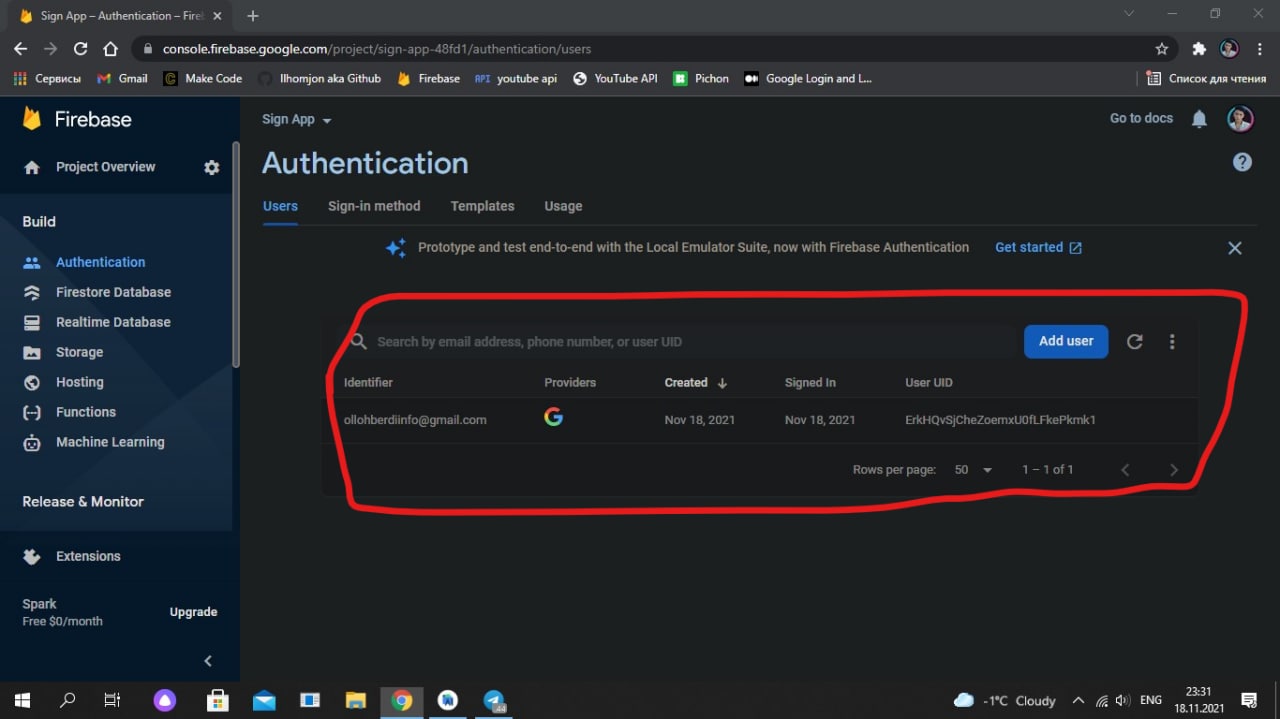Screen dimensions: 1280x719
Task: Open the three-dot users menu
Action: coord(1172,342)
